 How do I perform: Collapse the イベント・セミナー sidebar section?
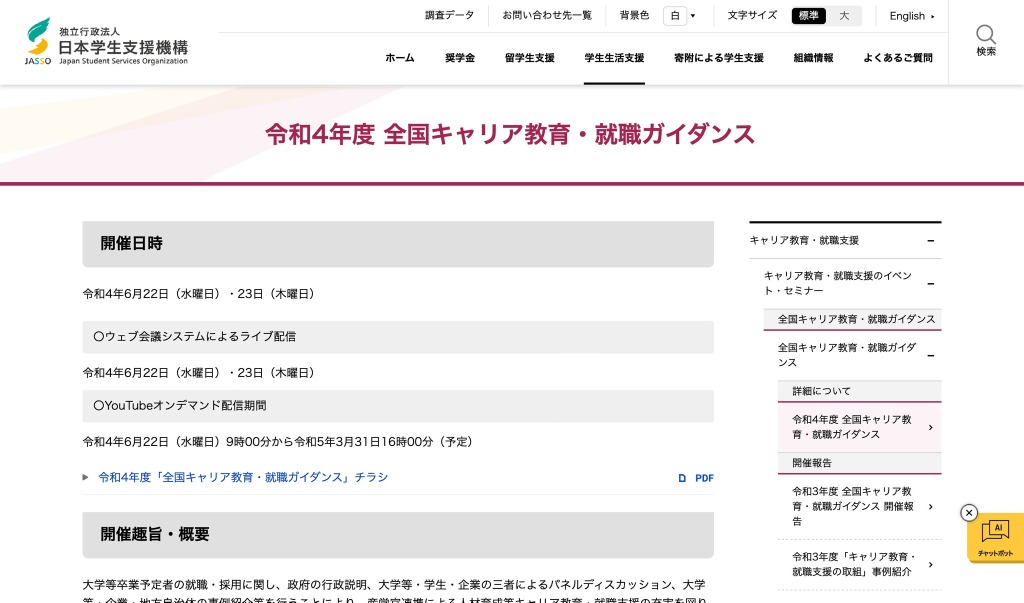(x=930, y=283)
